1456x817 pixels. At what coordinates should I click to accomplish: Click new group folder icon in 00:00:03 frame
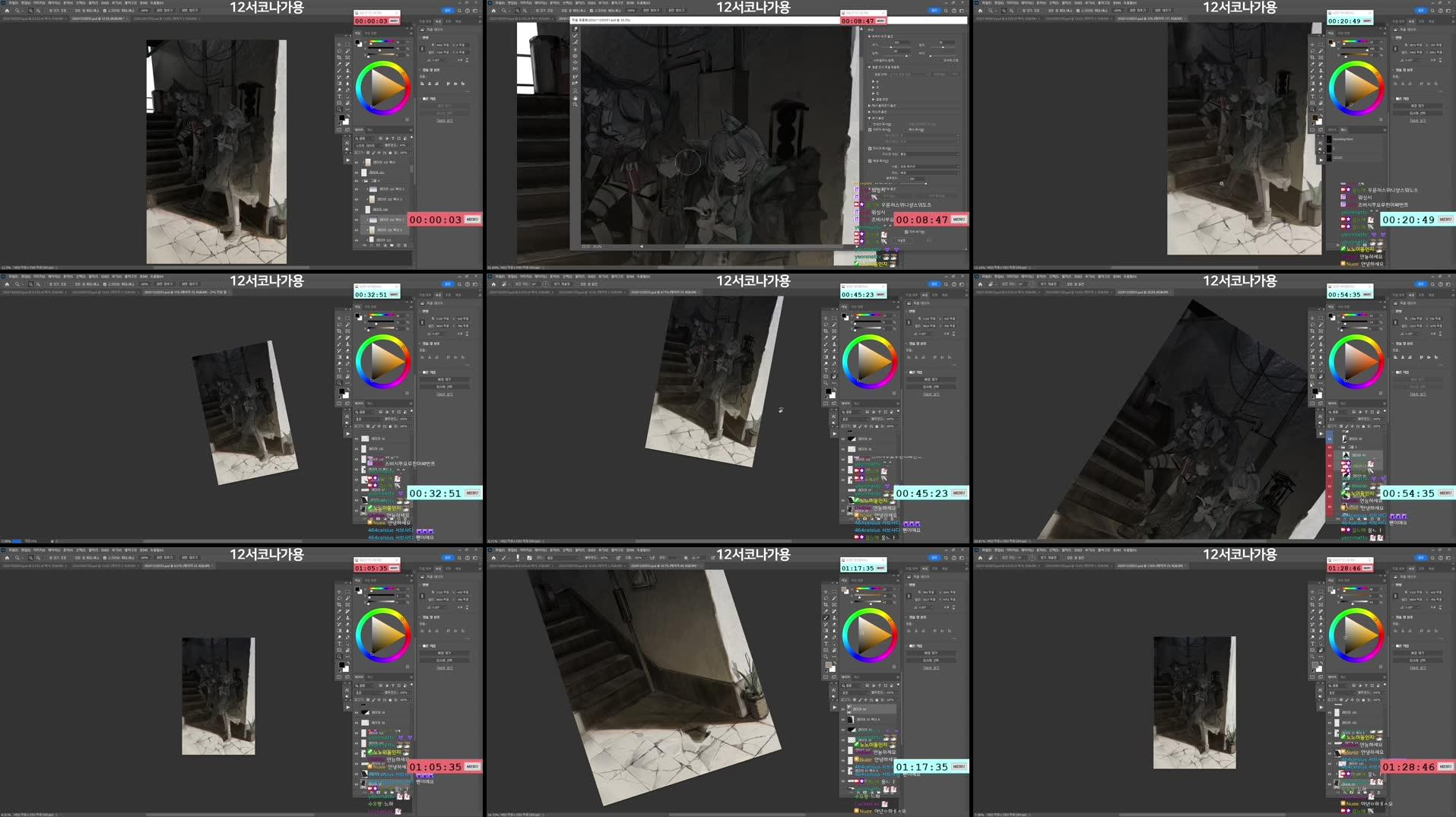[392, 245]
